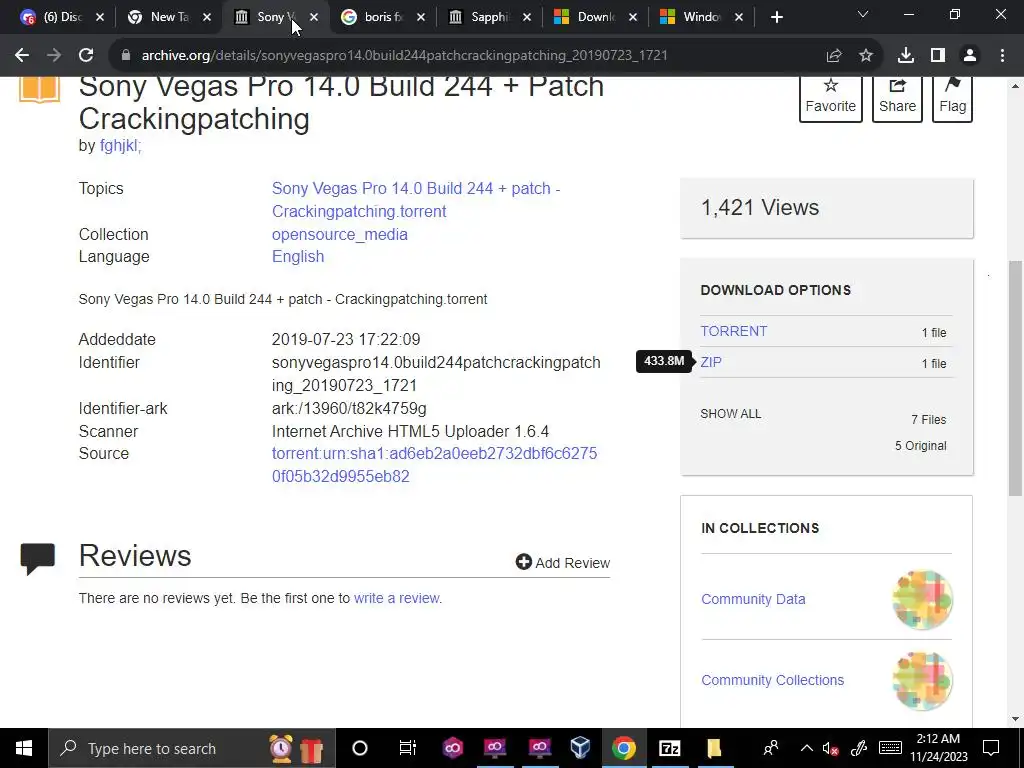Screen dimensions: 1024x768
Task: Switch to the Download Microsoft tab
Action: pos(596,17)
